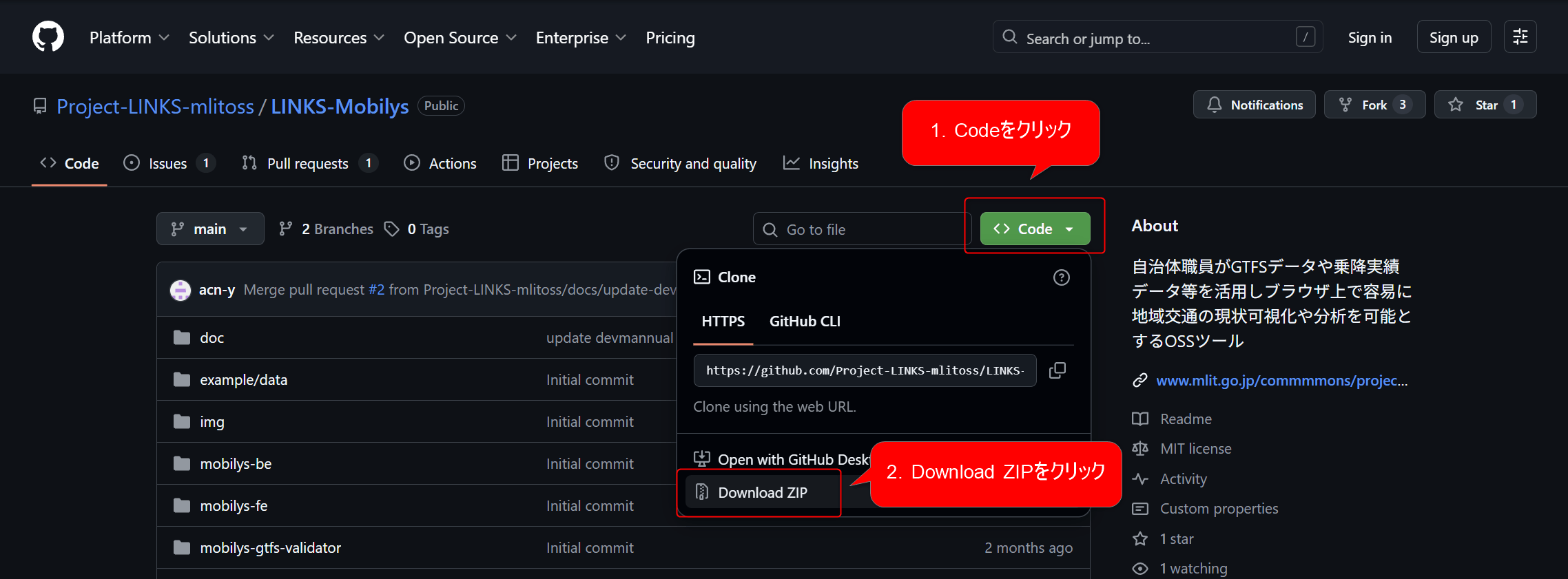Switch to the Projects tab

[540, 163]
